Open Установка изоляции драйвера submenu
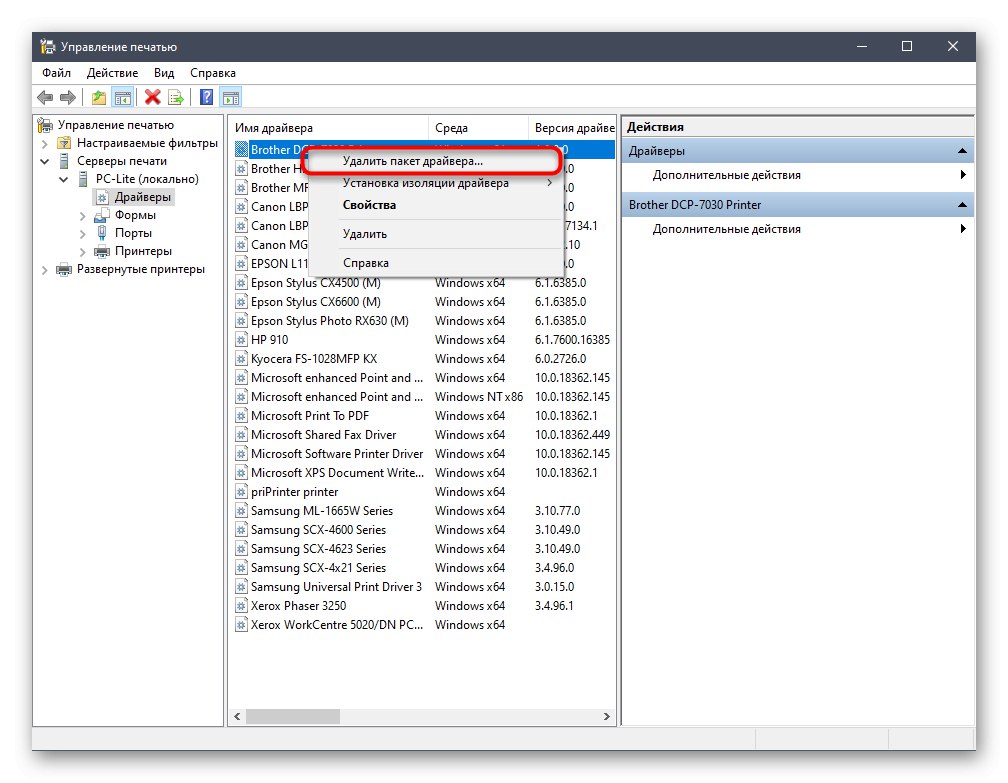 point(436,183)
